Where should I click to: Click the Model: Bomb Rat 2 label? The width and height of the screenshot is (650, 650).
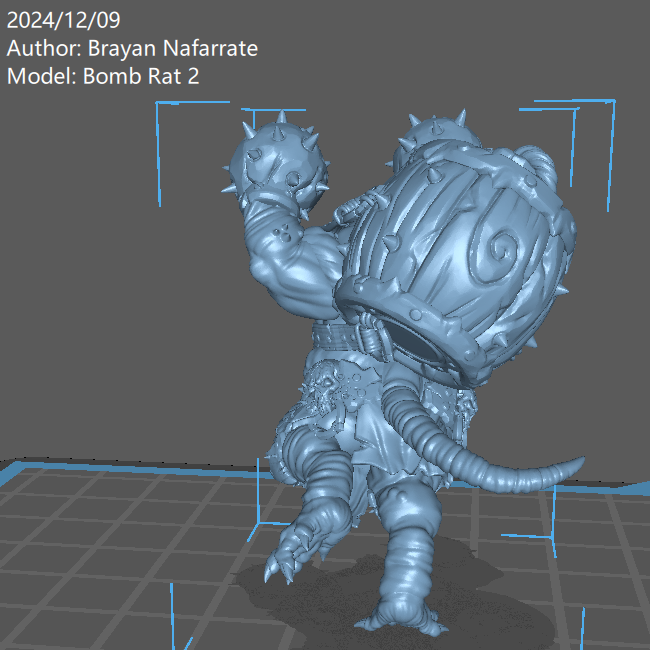[103, 76]
